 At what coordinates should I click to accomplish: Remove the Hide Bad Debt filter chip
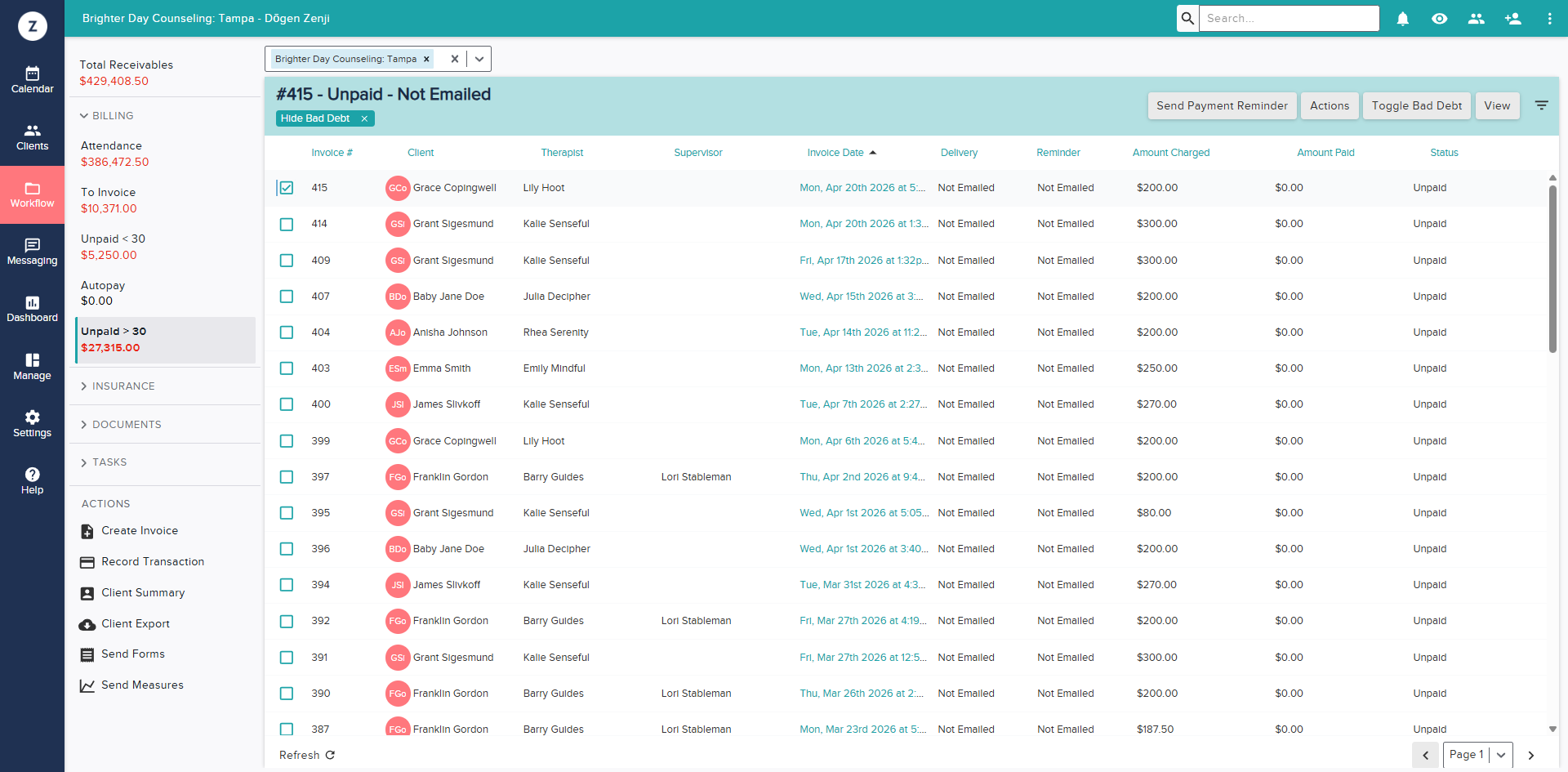(364, 118)
